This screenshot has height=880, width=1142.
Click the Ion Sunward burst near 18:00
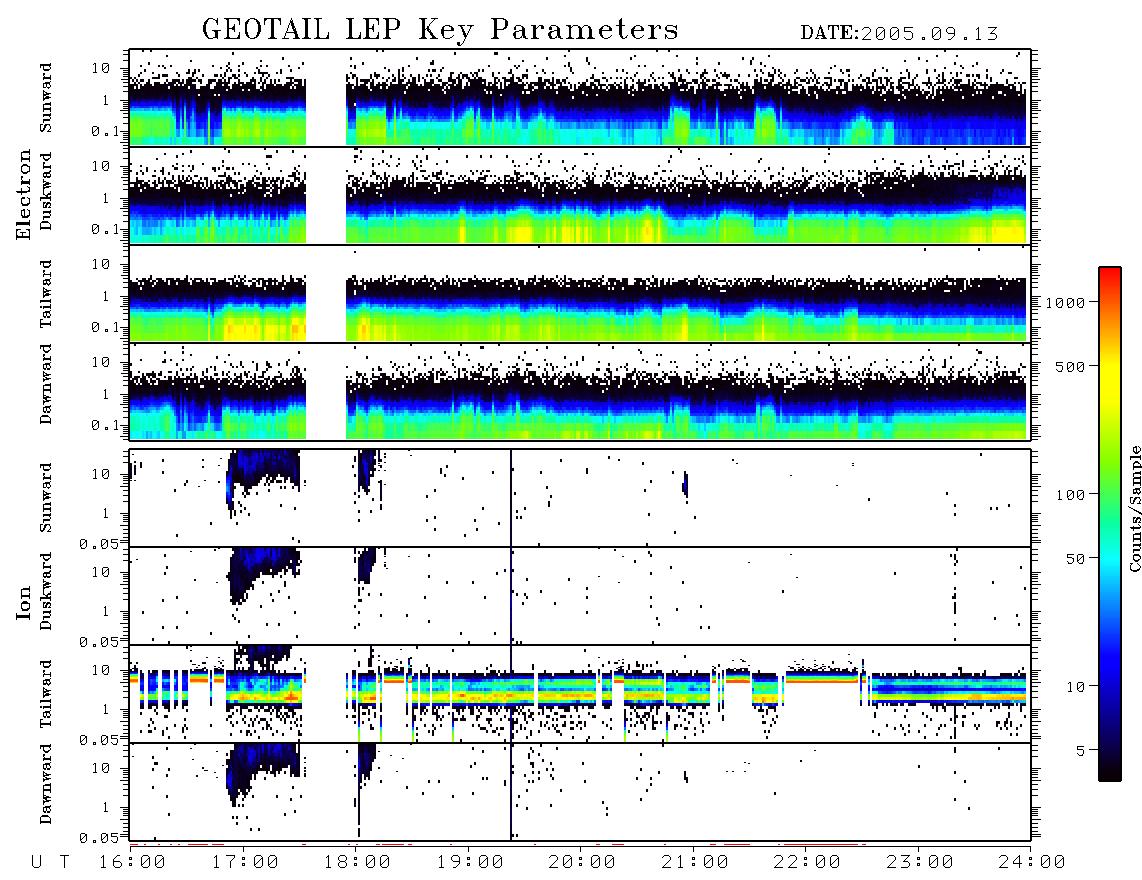tap(366, 470)
